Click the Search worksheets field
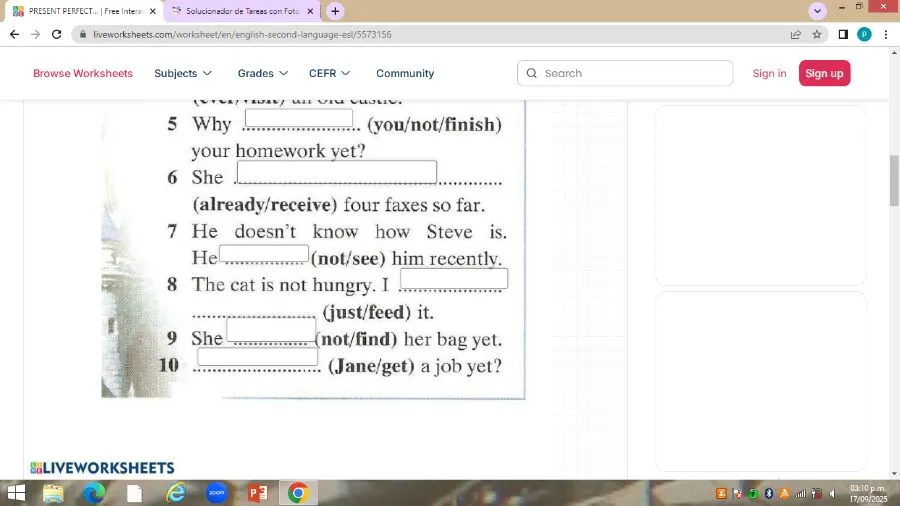This screenshot has height=506, width=900. pyautogui.click(x=625, y=73)
